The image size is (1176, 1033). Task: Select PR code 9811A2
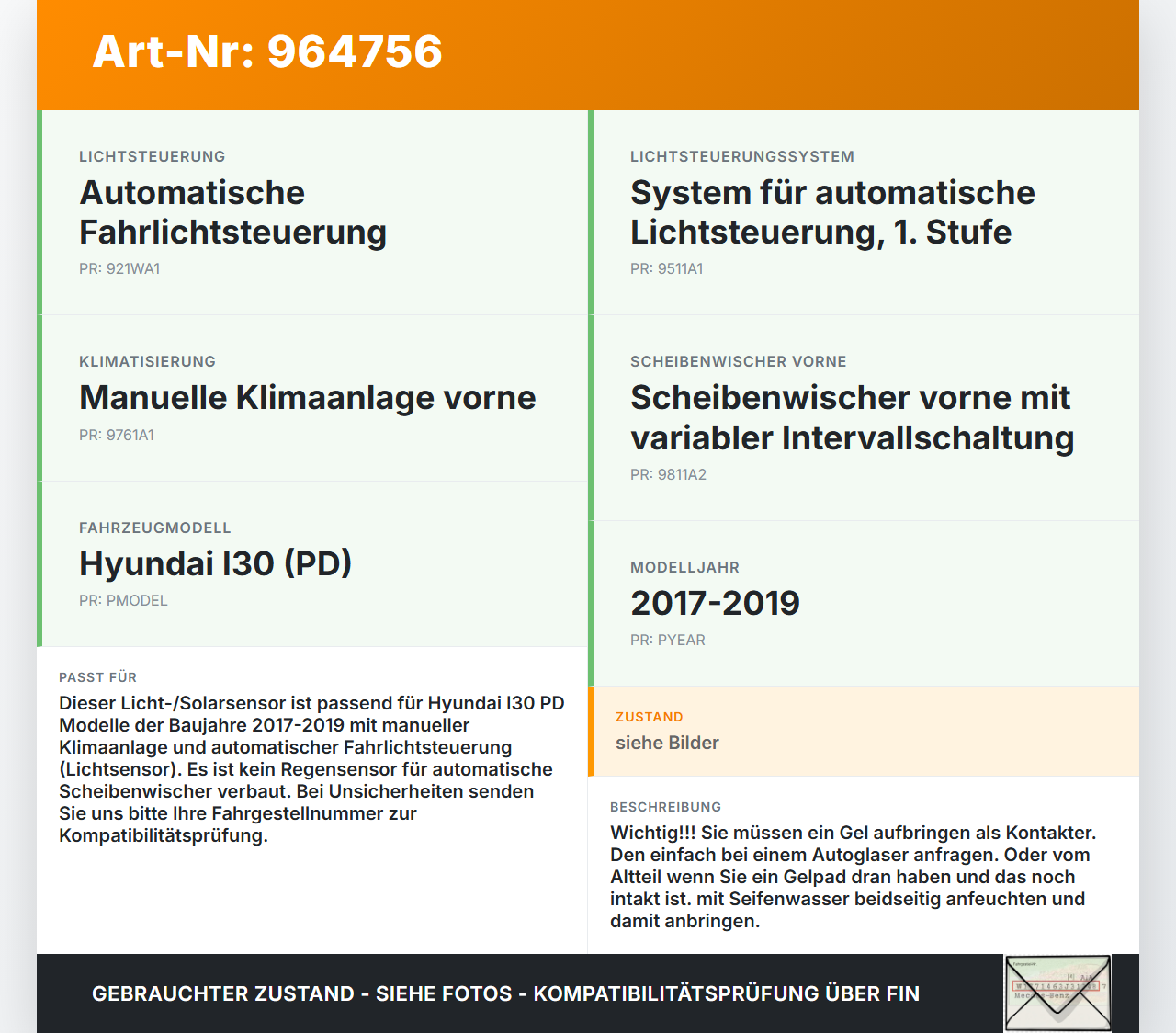[x=667, y=475]
